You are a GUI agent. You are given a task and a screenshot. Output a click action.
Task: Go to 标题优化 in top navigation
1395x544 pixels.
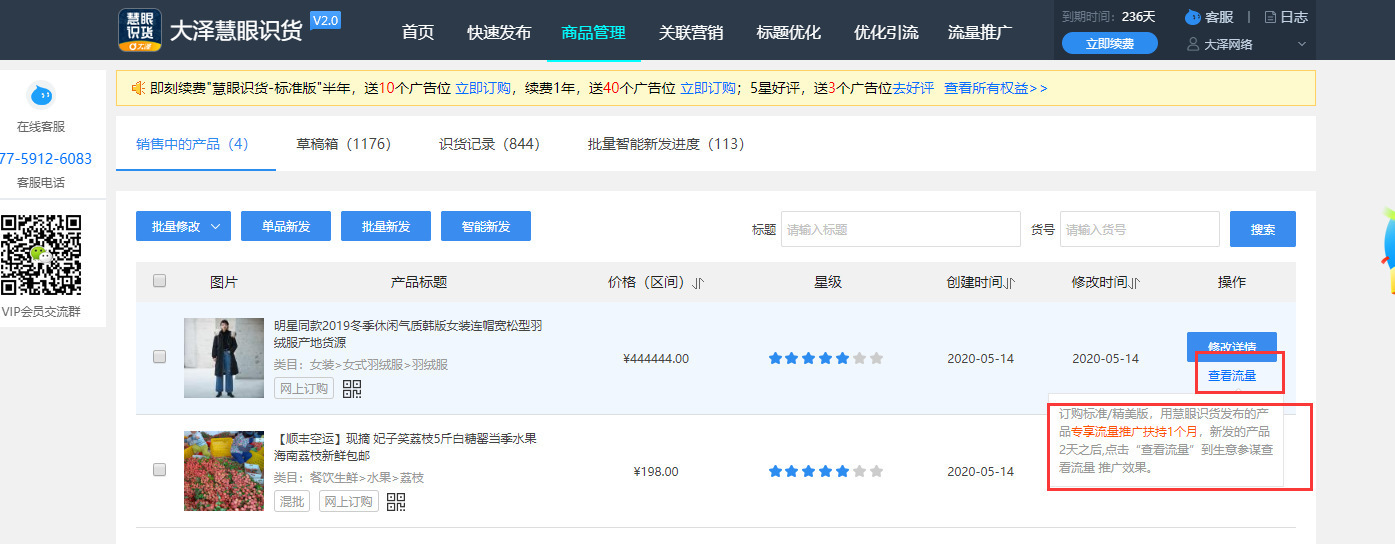click(x=788, y=32)
